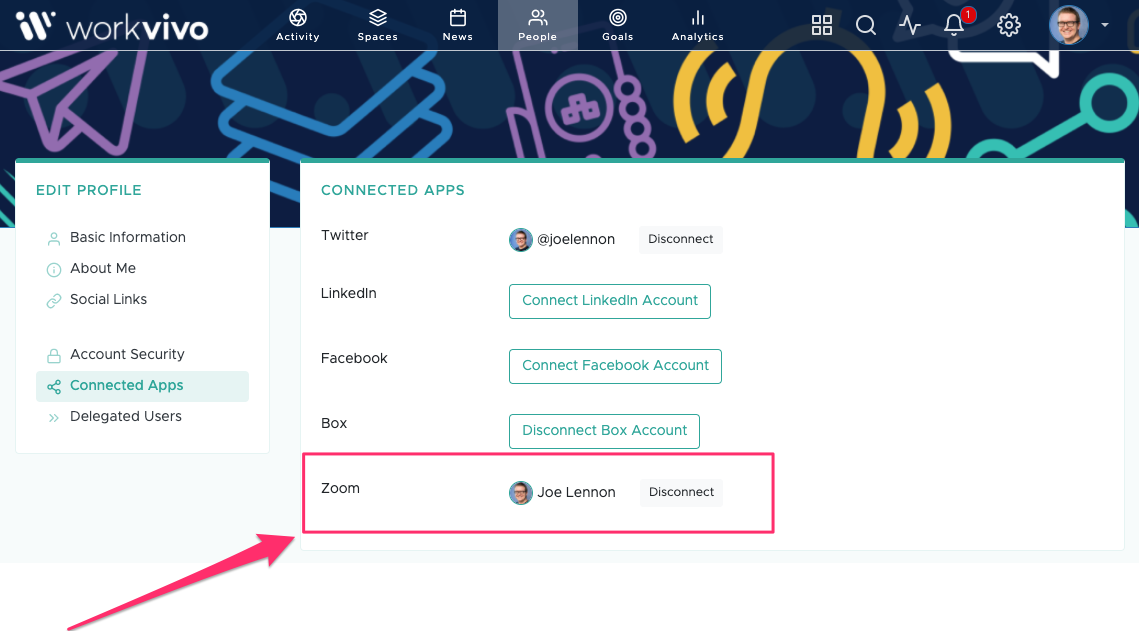Click Connect Facebook Account button
Viewport: 1139px width, 631px height.
point(615,366)
